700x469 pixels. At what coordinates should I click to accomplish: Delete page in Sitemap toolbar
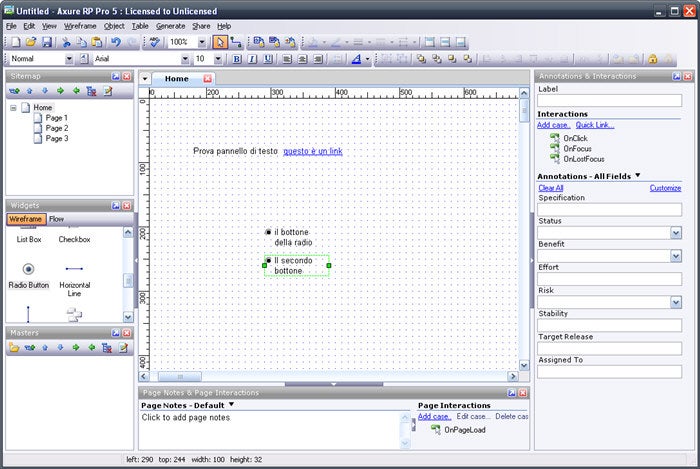[x=92, y=91]
